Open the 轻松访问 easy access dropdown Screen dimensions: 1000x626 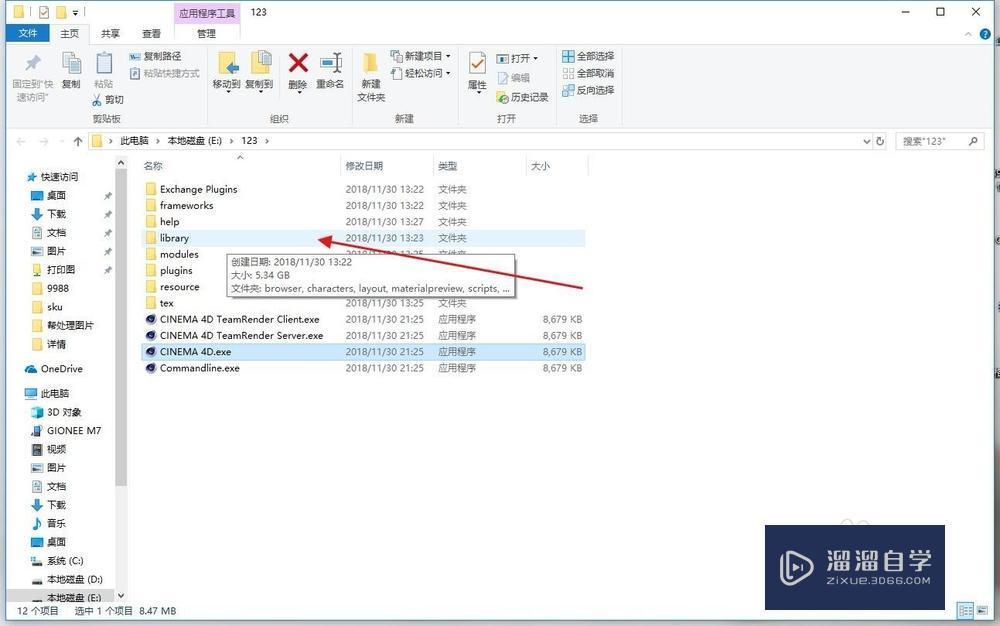click(x=420, y=73)
